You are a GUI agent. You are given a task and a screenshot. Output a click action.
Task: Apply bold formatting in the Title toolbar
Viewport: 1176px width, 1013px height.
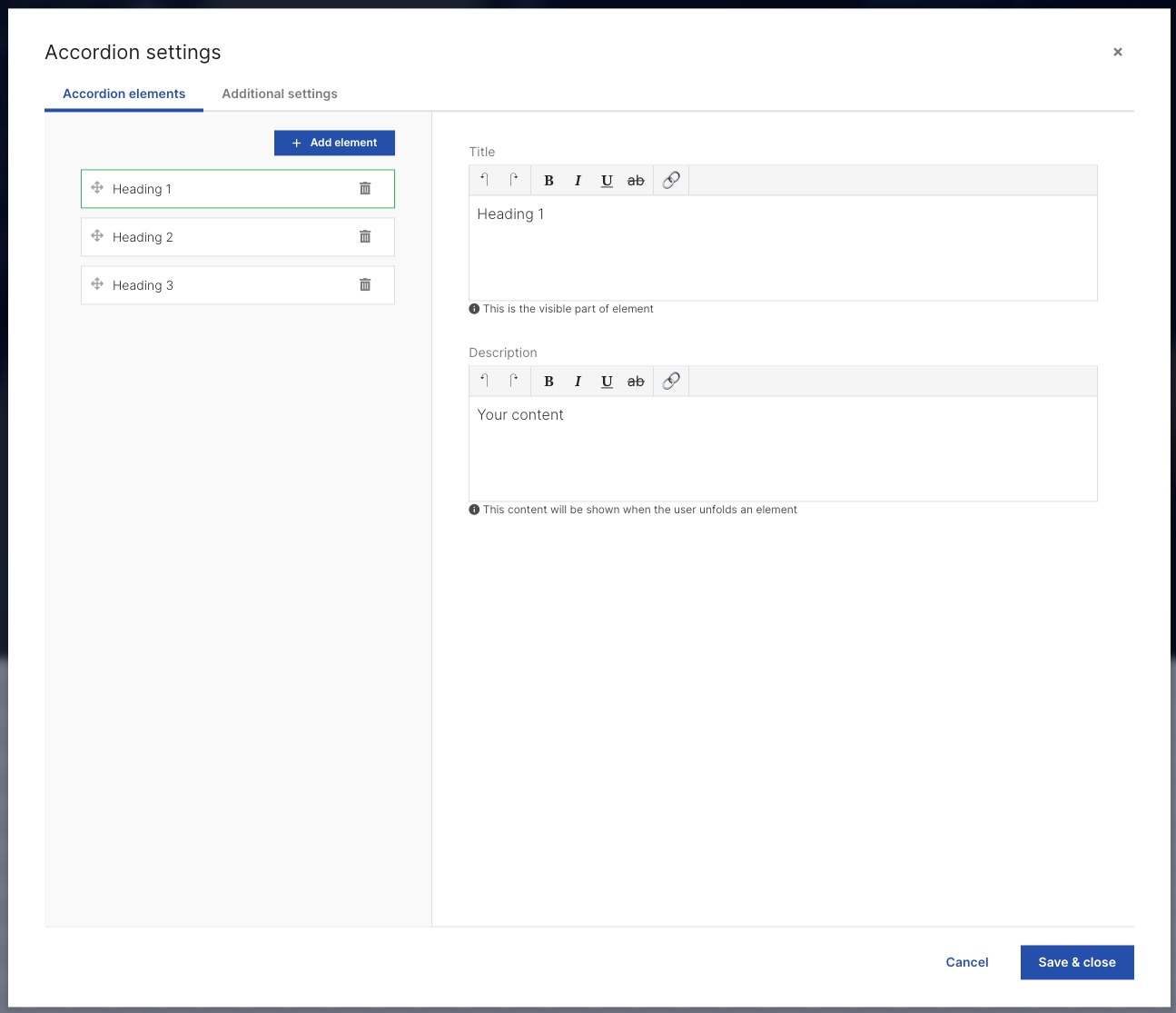548,180
